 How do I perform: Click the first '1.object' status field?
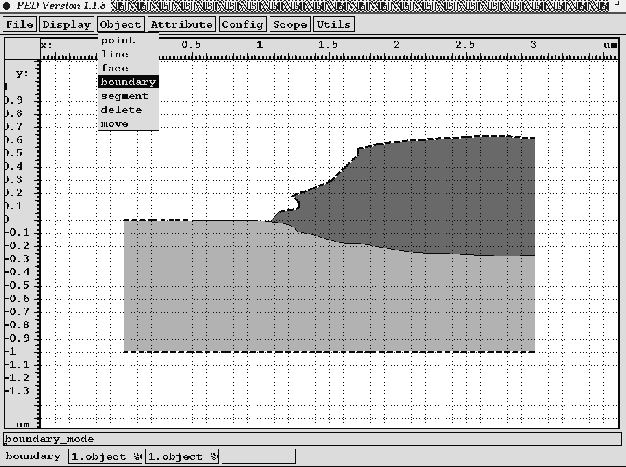point(106,457)
